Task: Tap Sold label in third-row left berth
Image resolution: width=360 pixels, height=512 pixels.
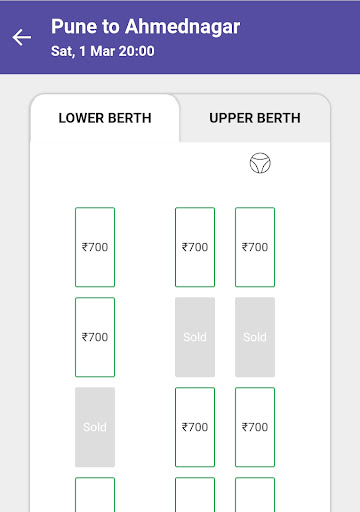Action: [x=95, y=427]
